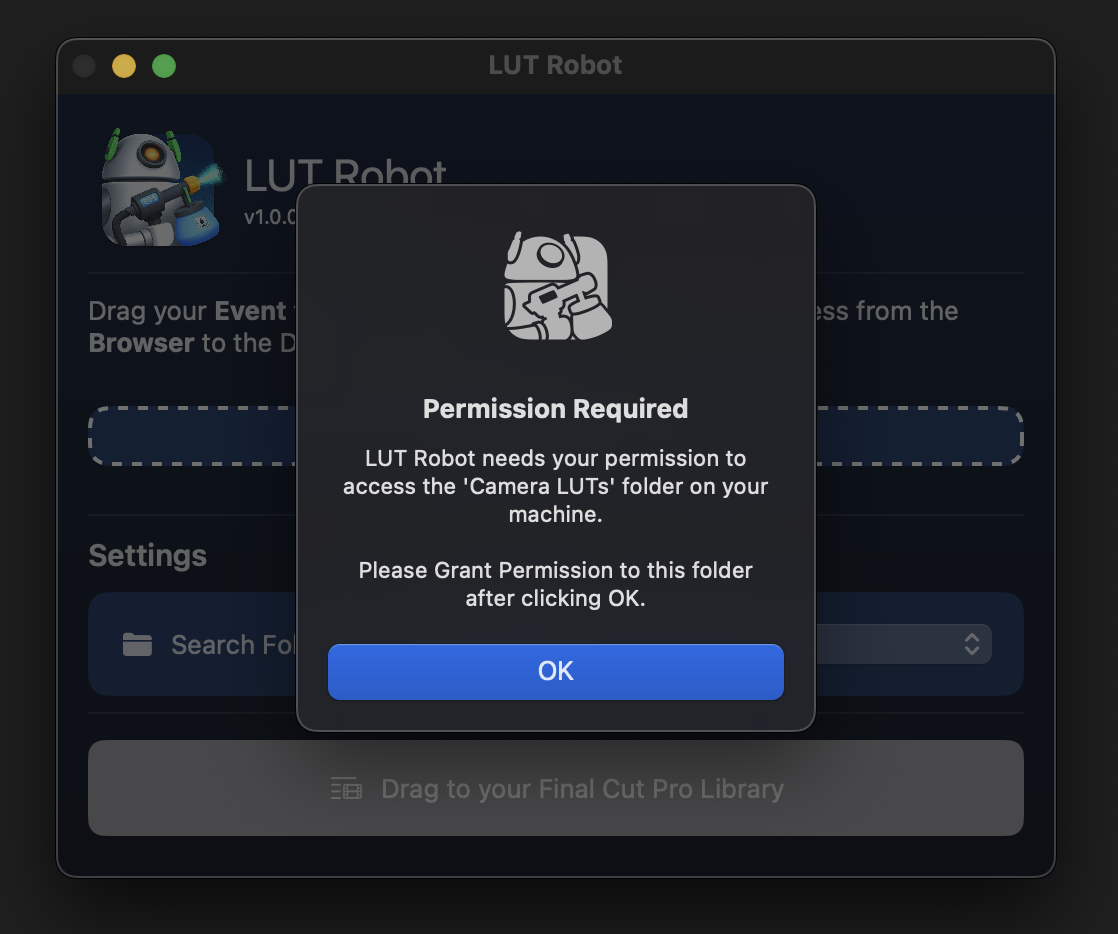Click the Camera LUTs folder message text
The width and height of the screenshot is (1118, 934).
tap(555, 487)
